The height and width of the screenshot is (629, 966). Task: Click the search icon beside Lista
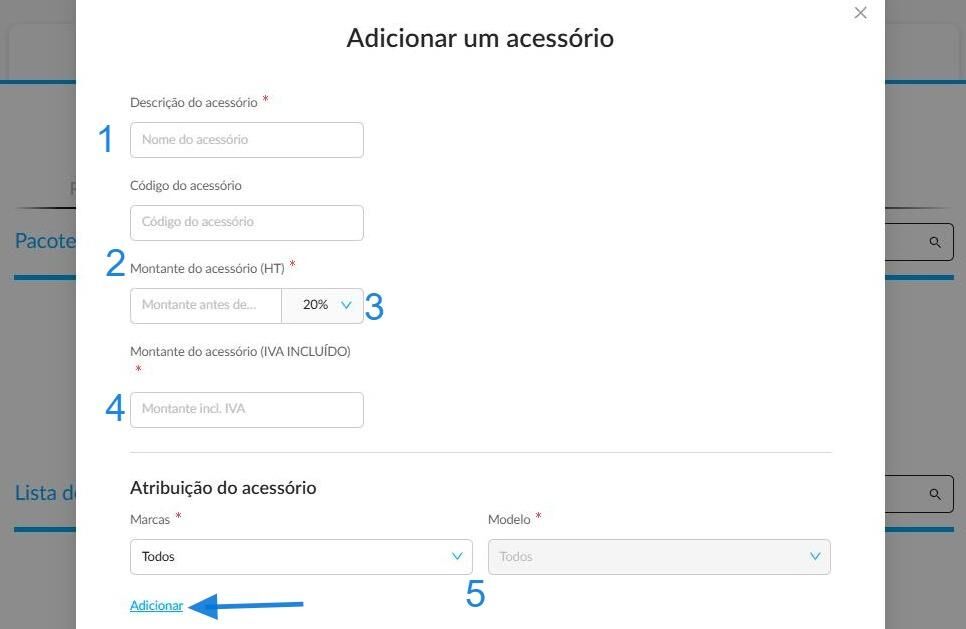(935, 494)
